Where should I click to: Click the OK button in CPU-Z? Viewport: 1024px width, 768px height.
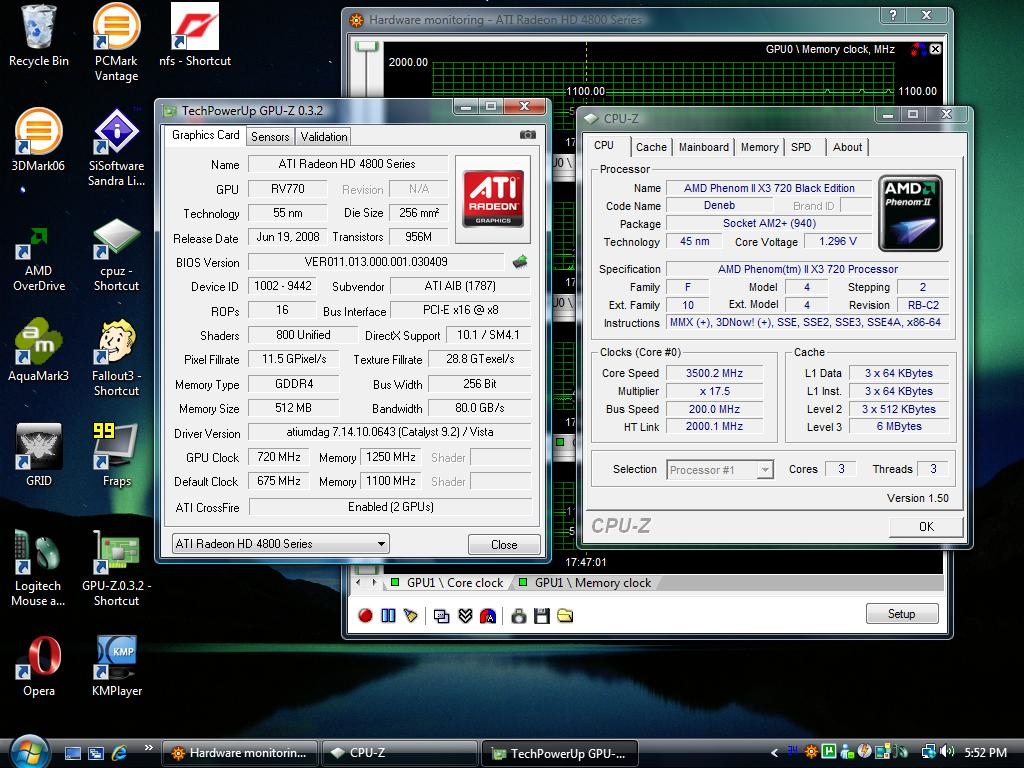click(926, 526)
